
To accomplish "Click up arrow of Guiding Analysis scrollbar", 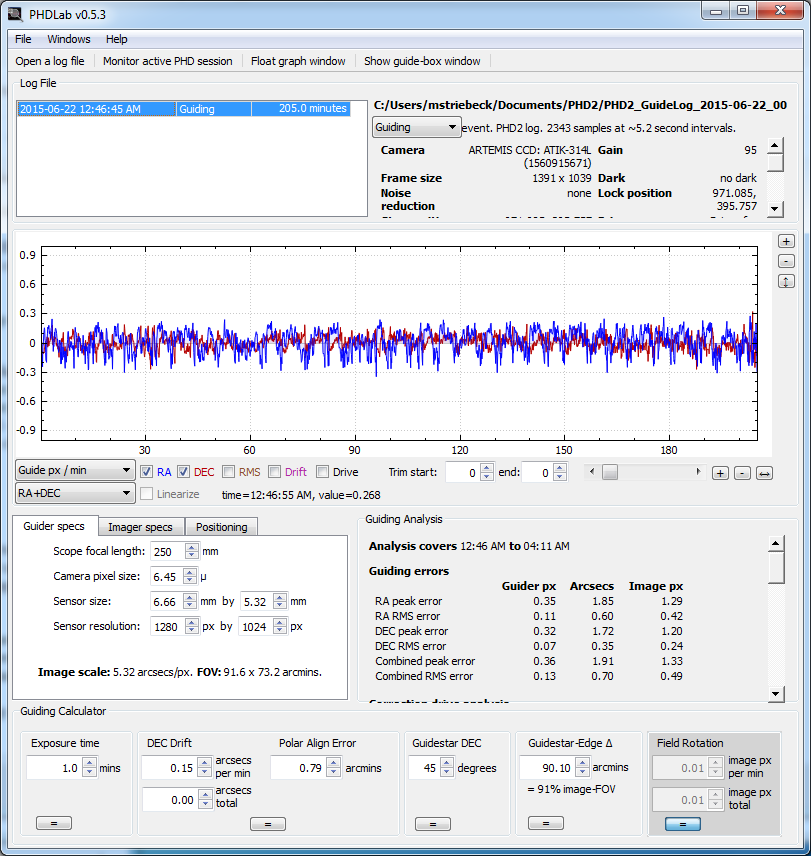I will click(776, 543).
